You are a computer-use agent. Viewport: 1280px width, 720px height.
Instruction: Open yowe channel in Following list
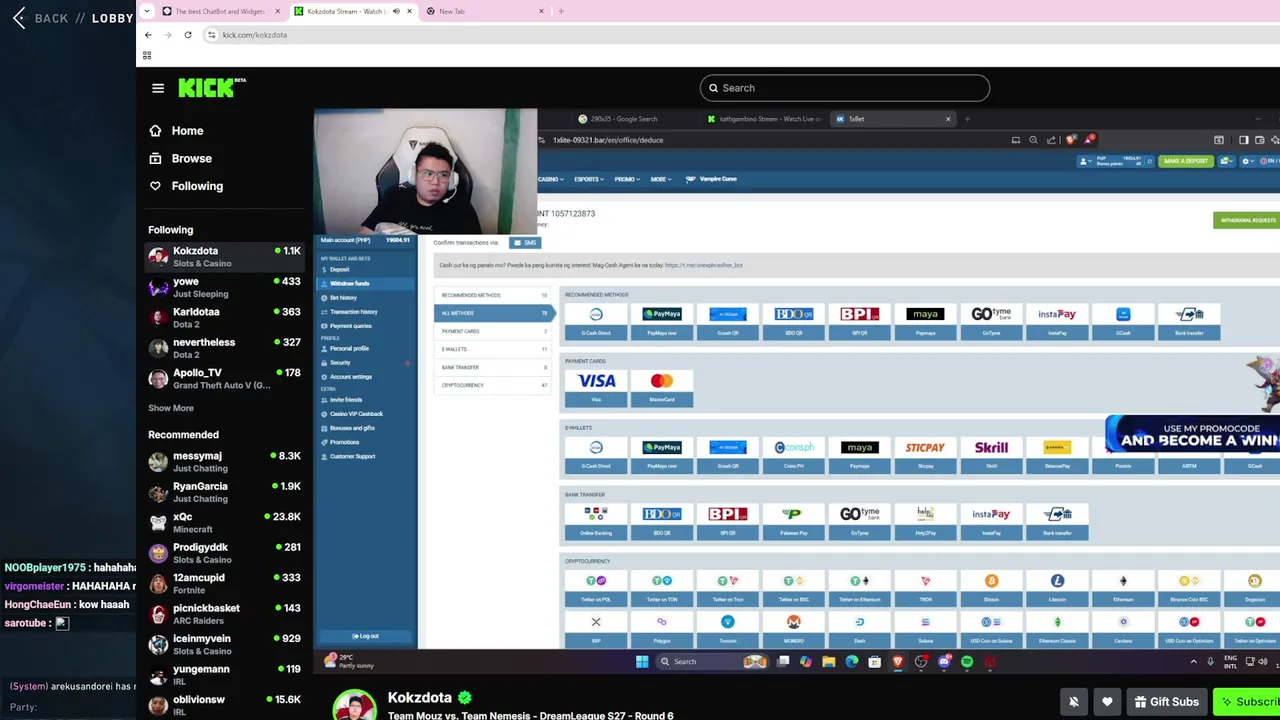pyautogui.click(x=224, y=287)
